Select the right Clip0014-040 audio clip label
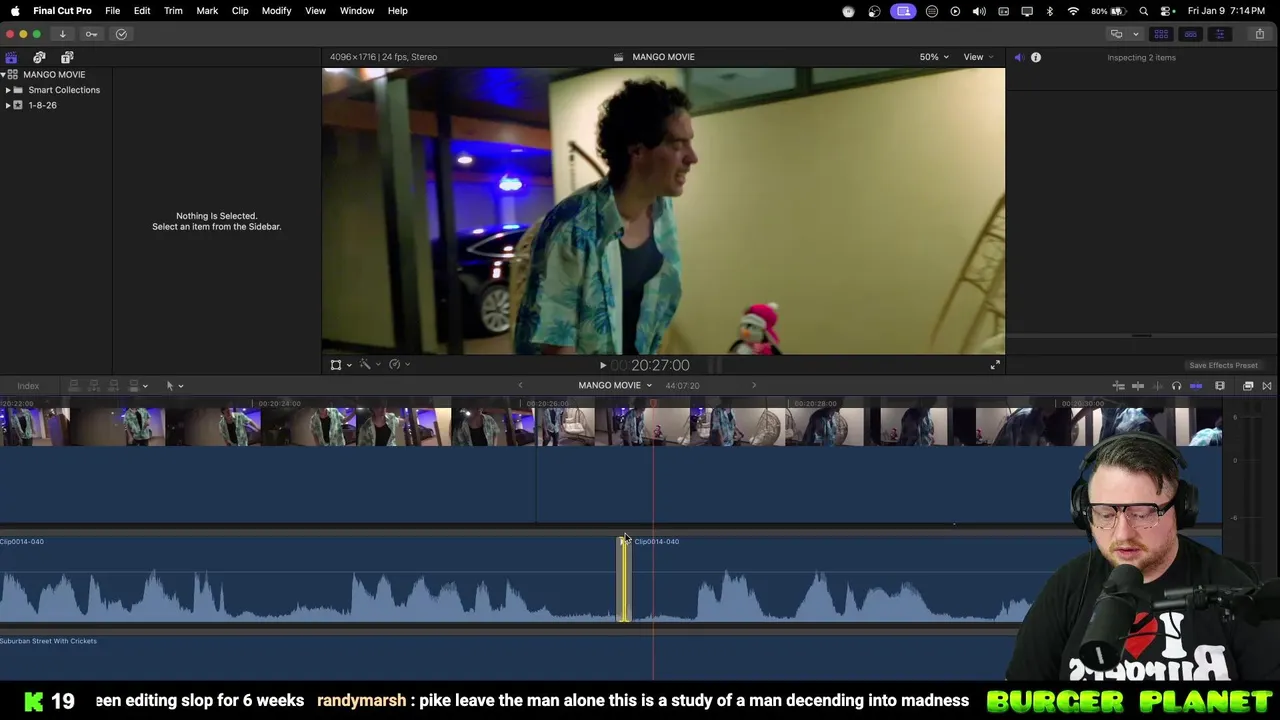This screenshot has width=1280, height=720. pyautogui.click(x=656, y=541)
